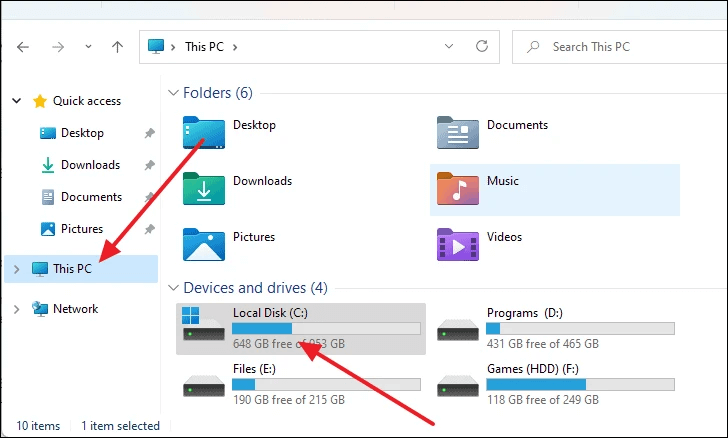Open Recent locations dropdown chevron

[x=88, y=47]
